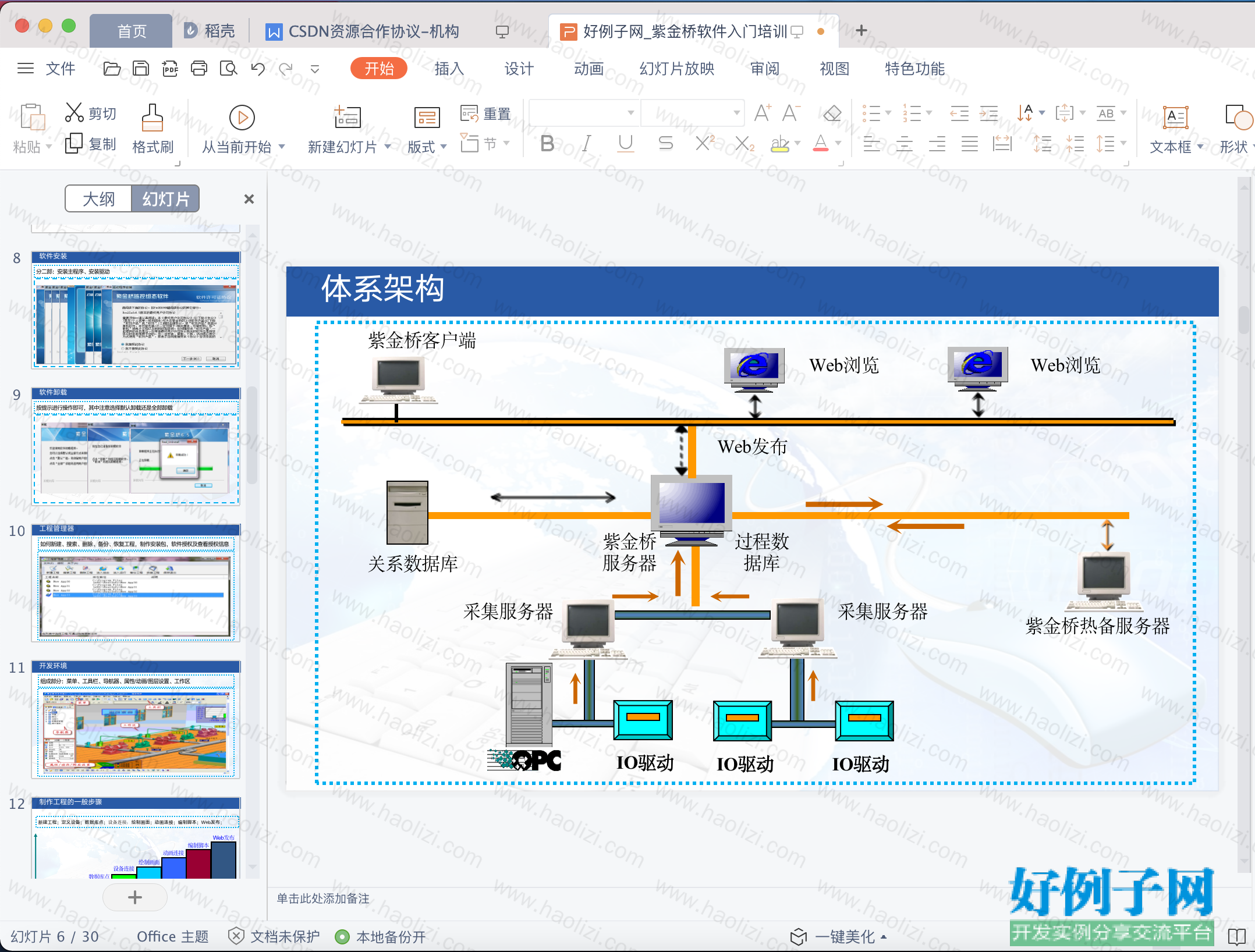Open the 设计 ribbon tab
The width and height of the screenshot is (1255, 952).
pos(519,69)
